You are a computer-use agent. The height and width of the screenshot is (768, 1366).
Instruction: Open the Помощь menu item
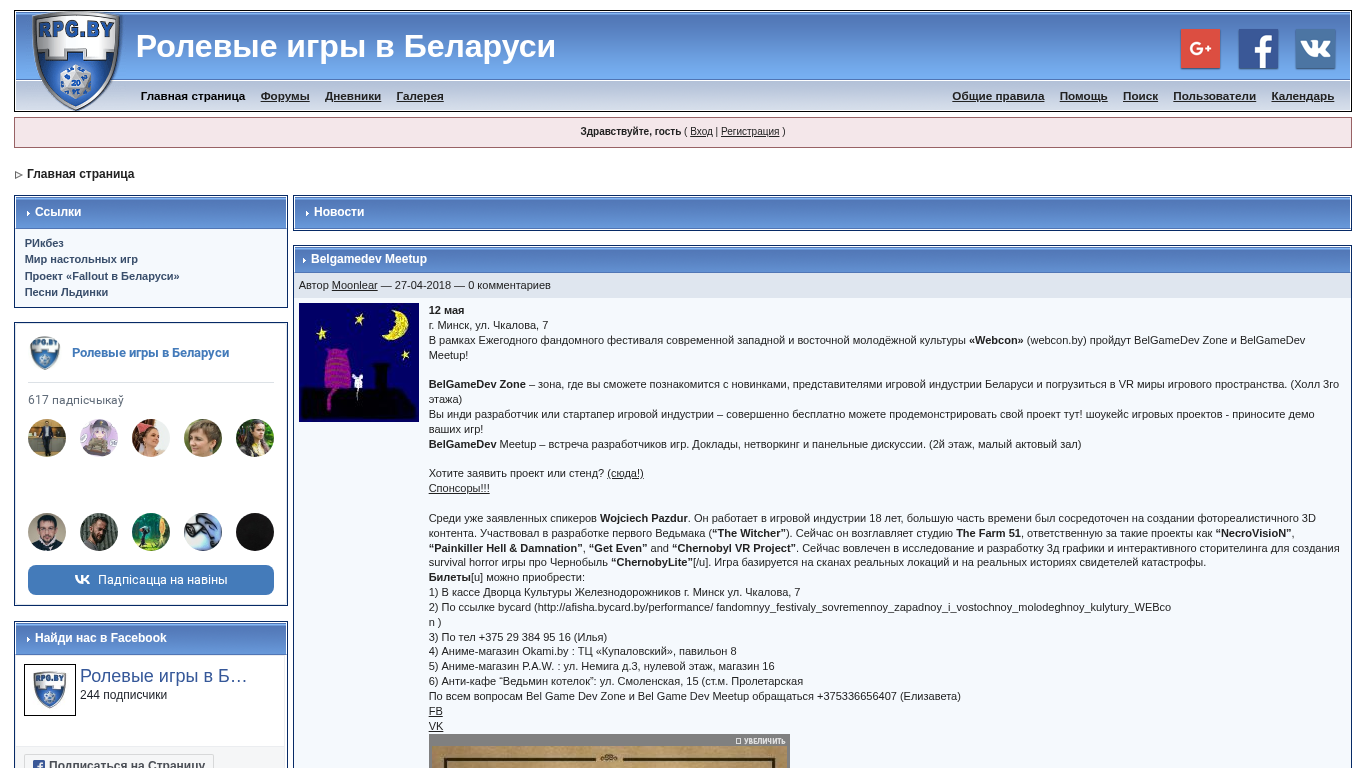(x=1084, y=96)
